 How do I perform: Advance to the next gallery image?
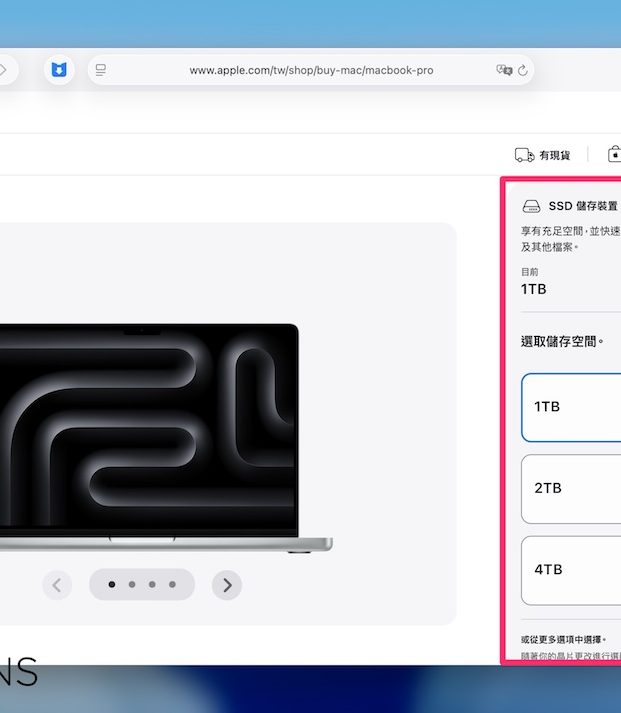pos(227,585)
